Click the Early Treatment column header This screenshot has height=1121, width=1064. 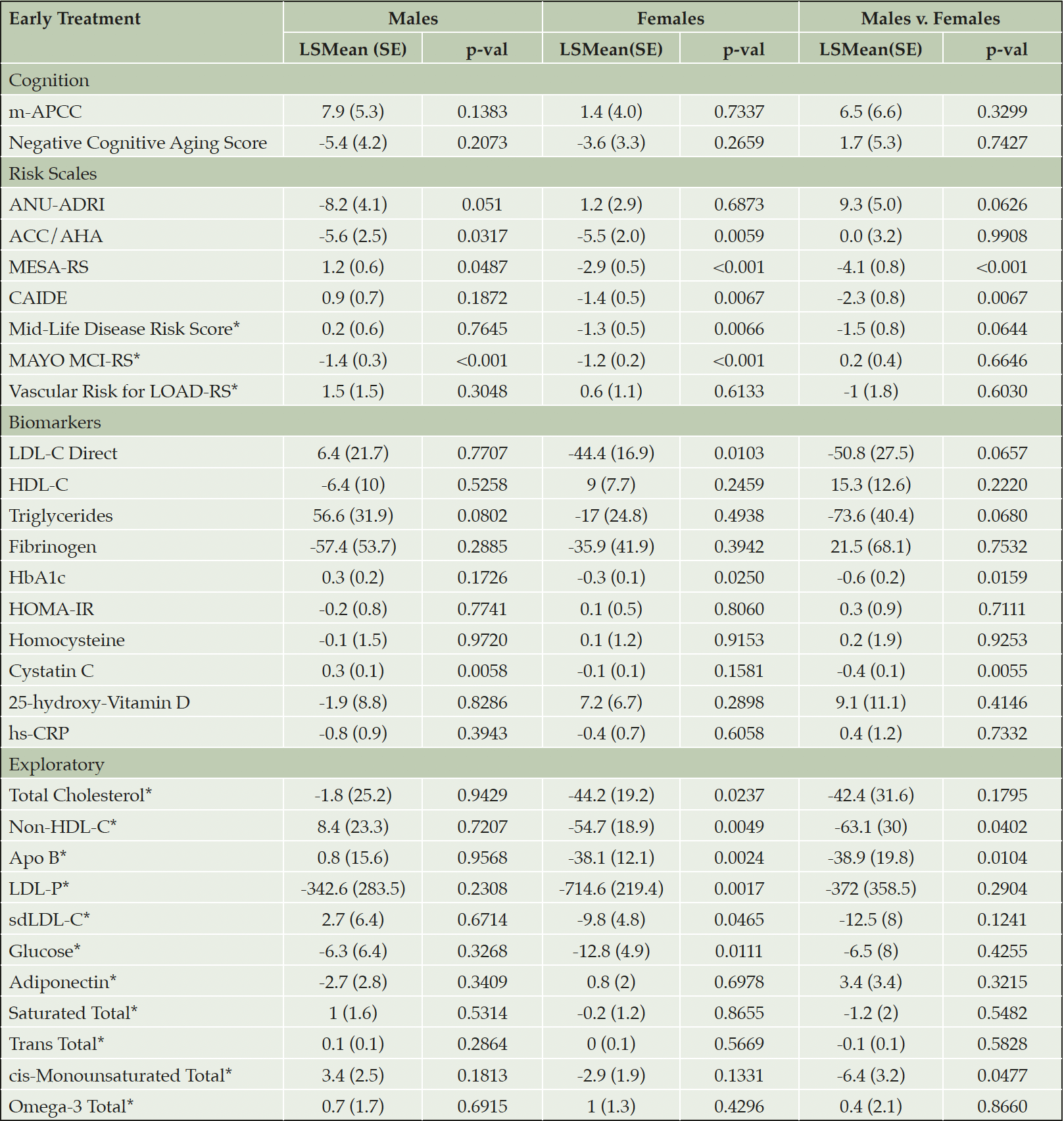pos(74,18)
